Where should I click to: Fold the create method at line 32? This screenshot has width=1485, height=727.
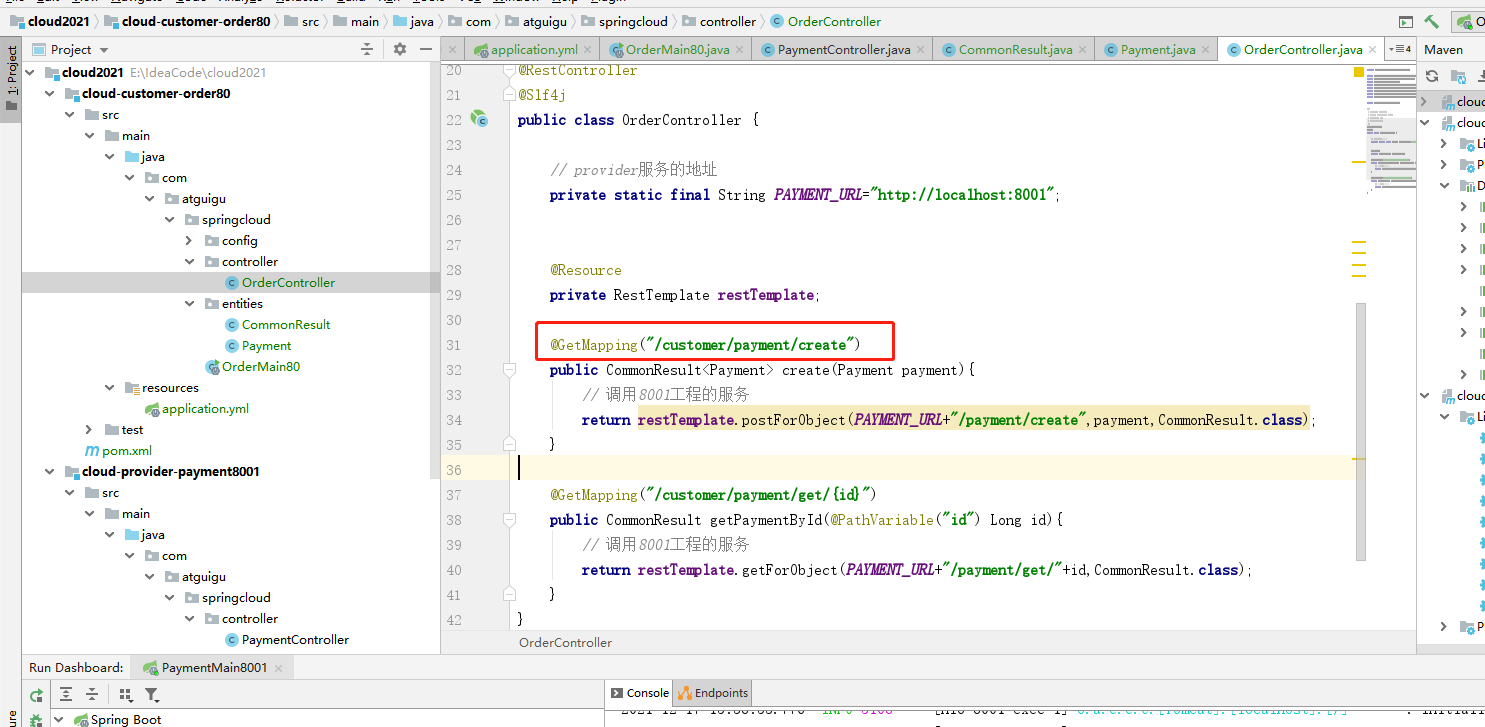509,370
